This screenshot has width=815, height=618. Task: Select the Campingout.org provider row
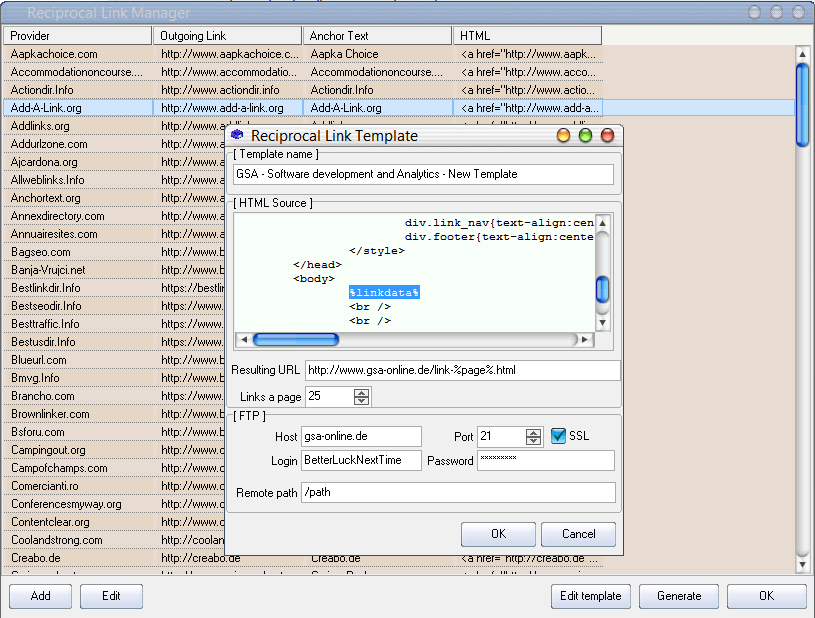78,450
